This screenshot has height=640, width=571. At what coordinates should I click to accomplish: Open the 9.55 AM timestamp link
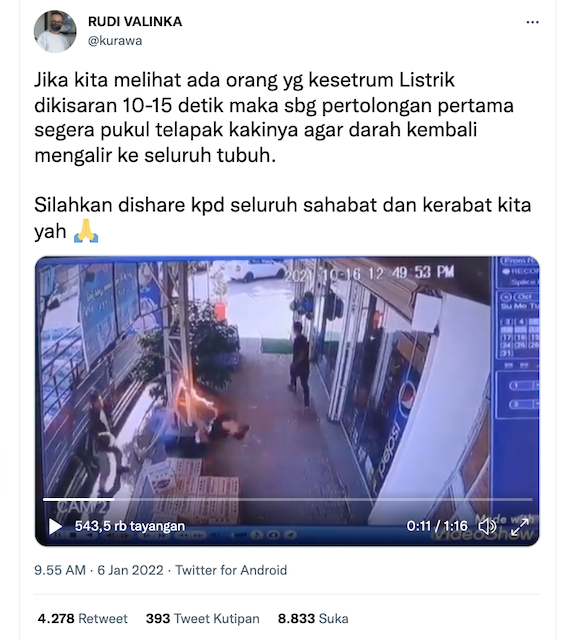(60, 570)
